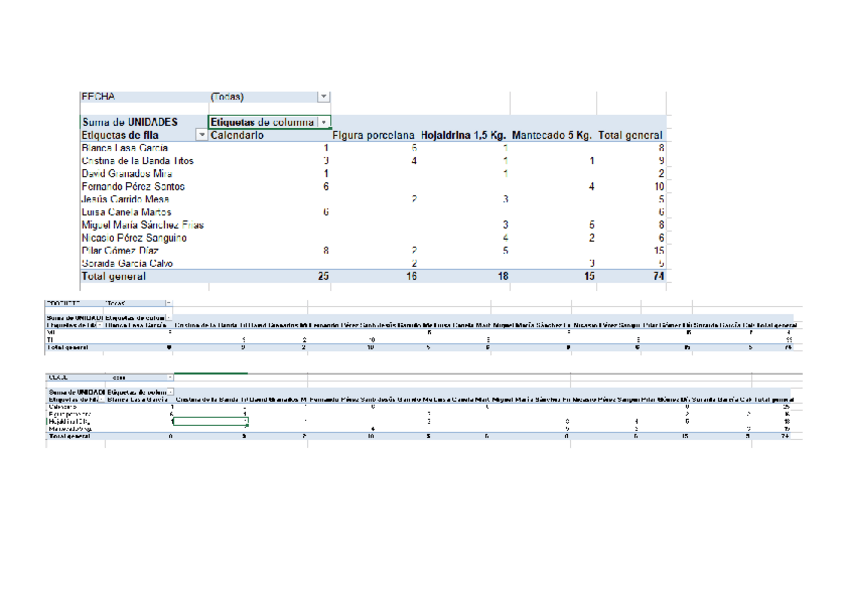Expand the Etiquetas de columna dropdown arrow
The image size is (848, 599).
(x=323, y=122)
